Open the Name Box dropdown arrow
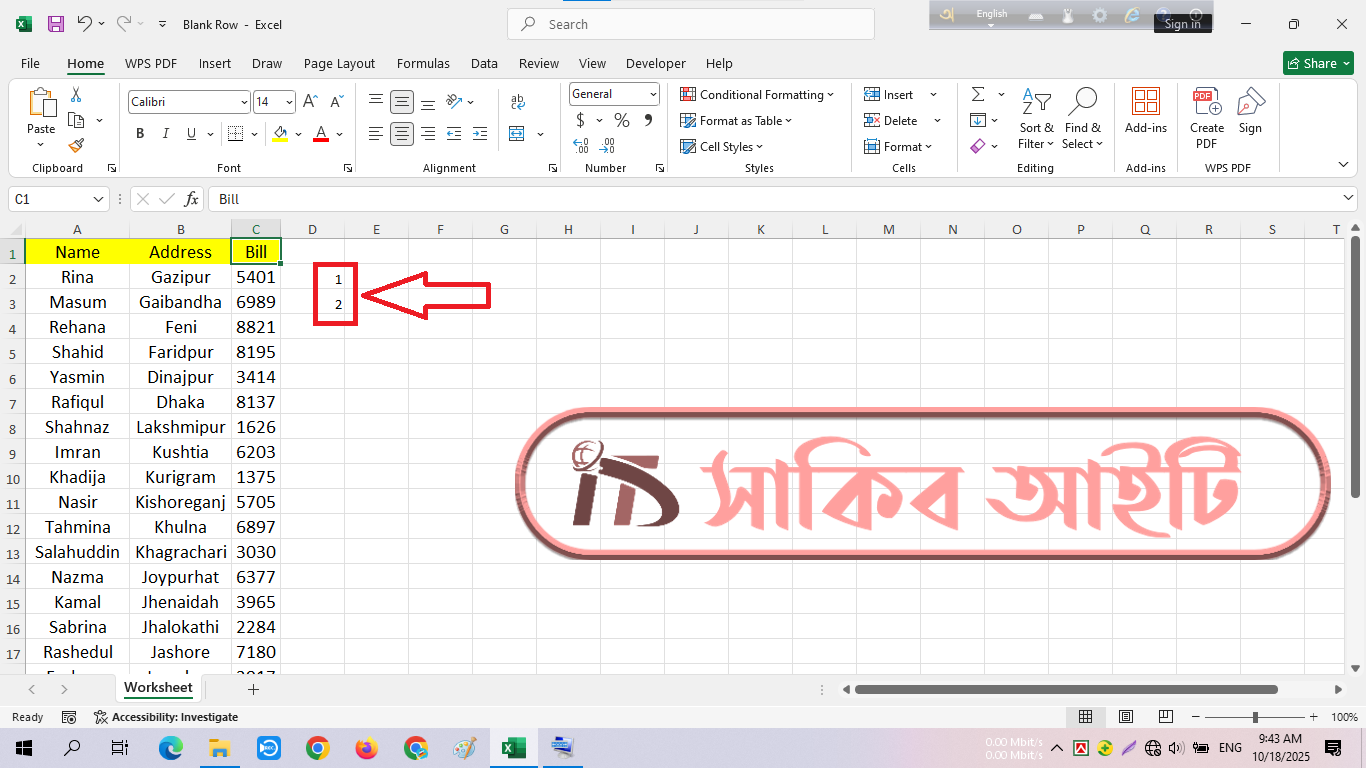This screenshot has height=768, width=1366. [98, 199]
